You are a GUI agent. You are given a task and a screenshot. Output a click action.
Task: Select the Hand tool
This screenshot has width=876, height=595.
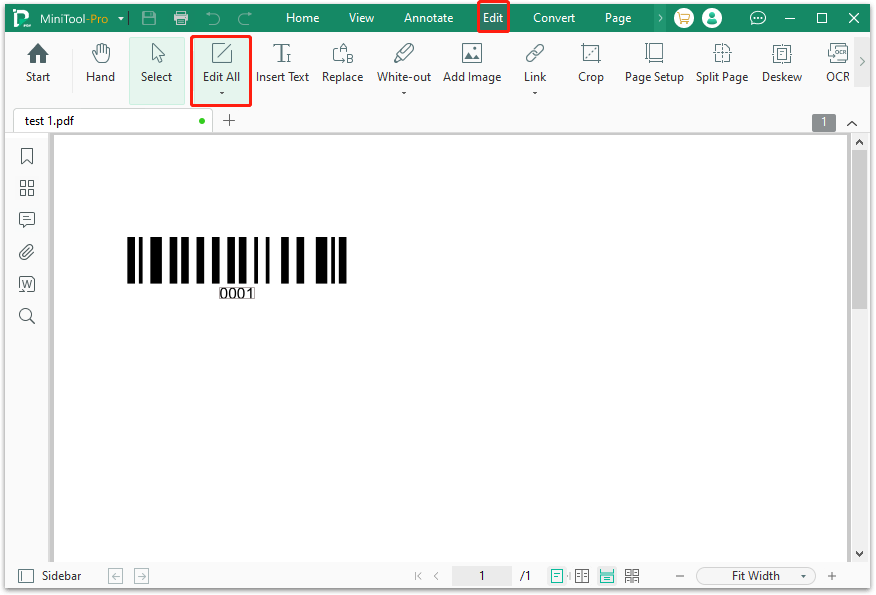click(101, 64)
